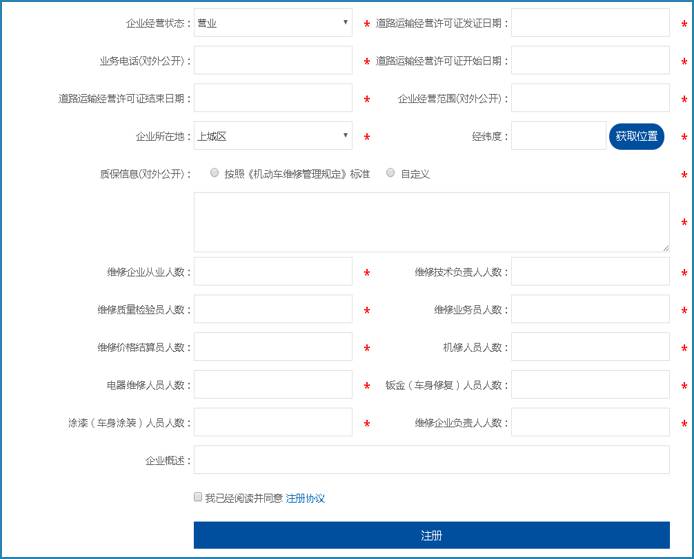Open the 注册协议 link
The image size is (694, 559).
tap(305, 498)
